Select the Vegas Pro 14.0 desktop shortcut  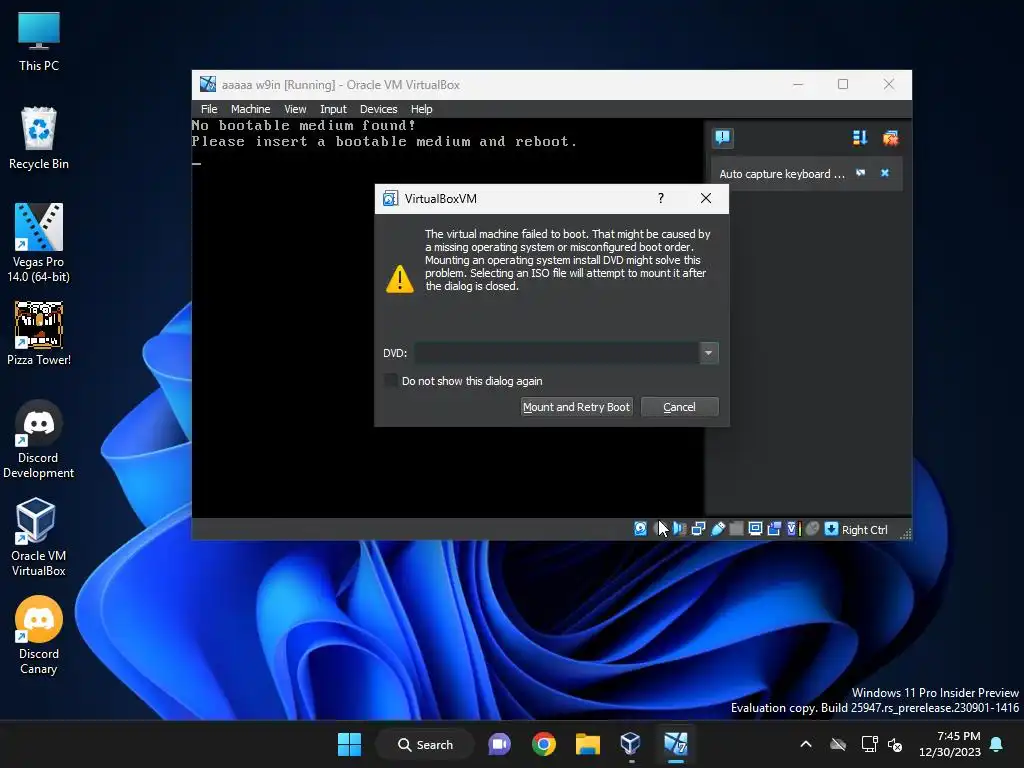(39, 243)
